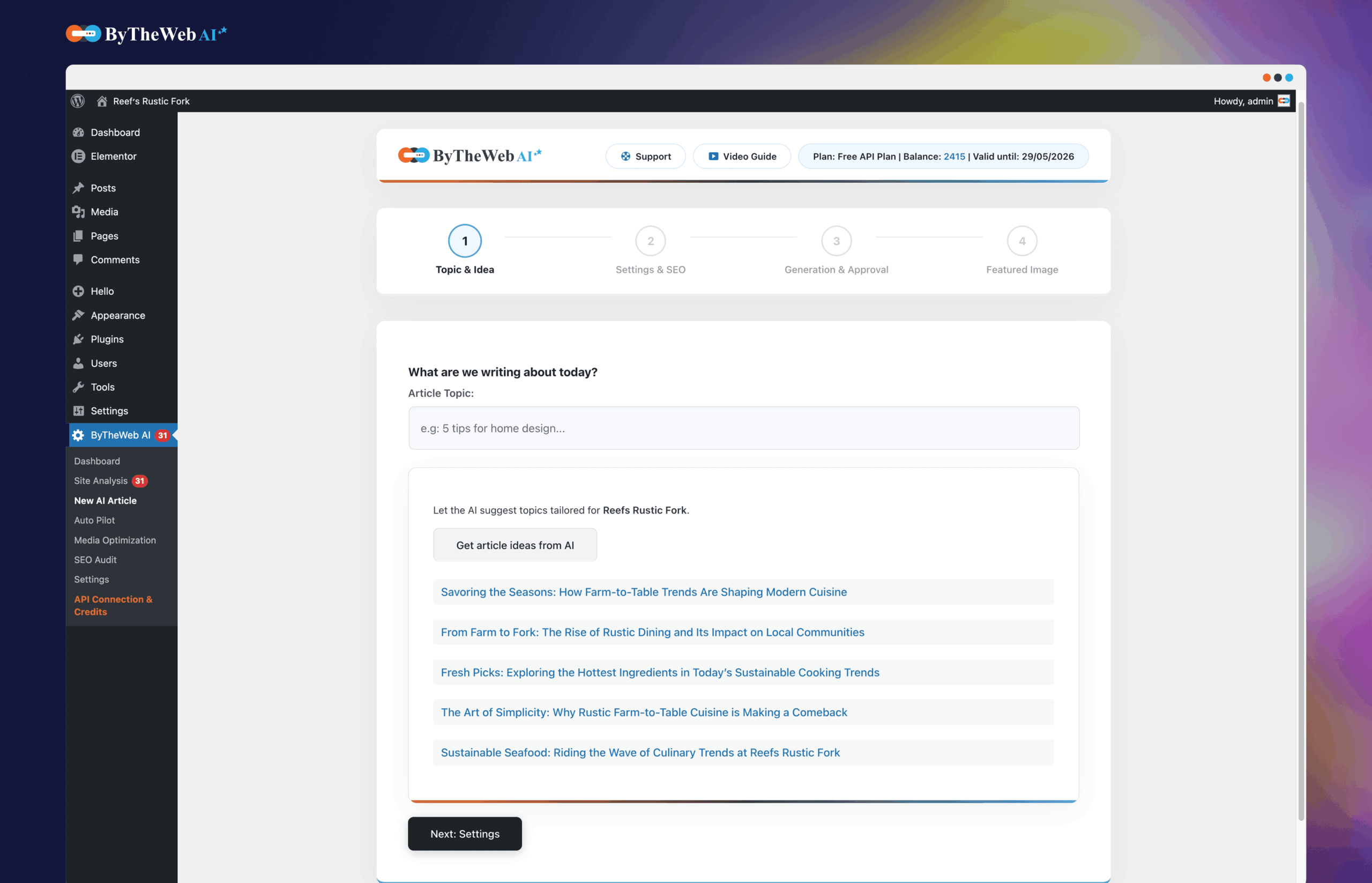
Task: Click the Hello plus icon
Action: (78, 291)
